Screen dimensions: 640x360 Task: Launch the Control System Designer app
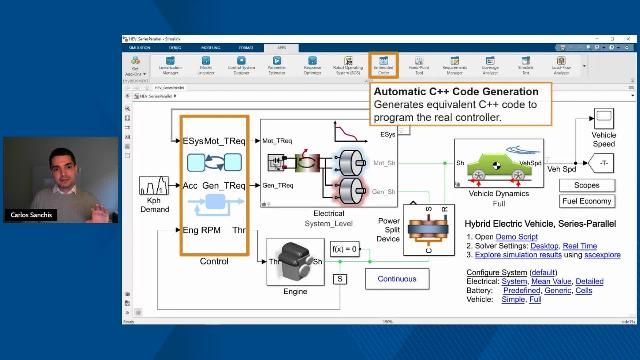241,65
